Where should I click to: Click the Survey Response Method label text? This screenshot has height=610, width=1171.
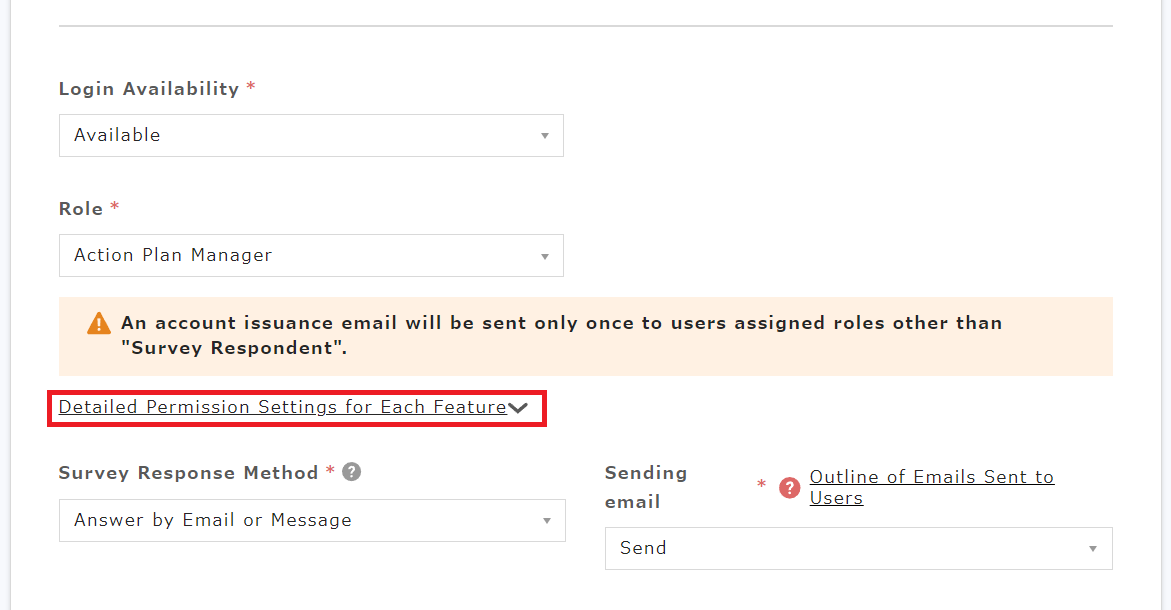pyautogui.click(x=188, y=473)
